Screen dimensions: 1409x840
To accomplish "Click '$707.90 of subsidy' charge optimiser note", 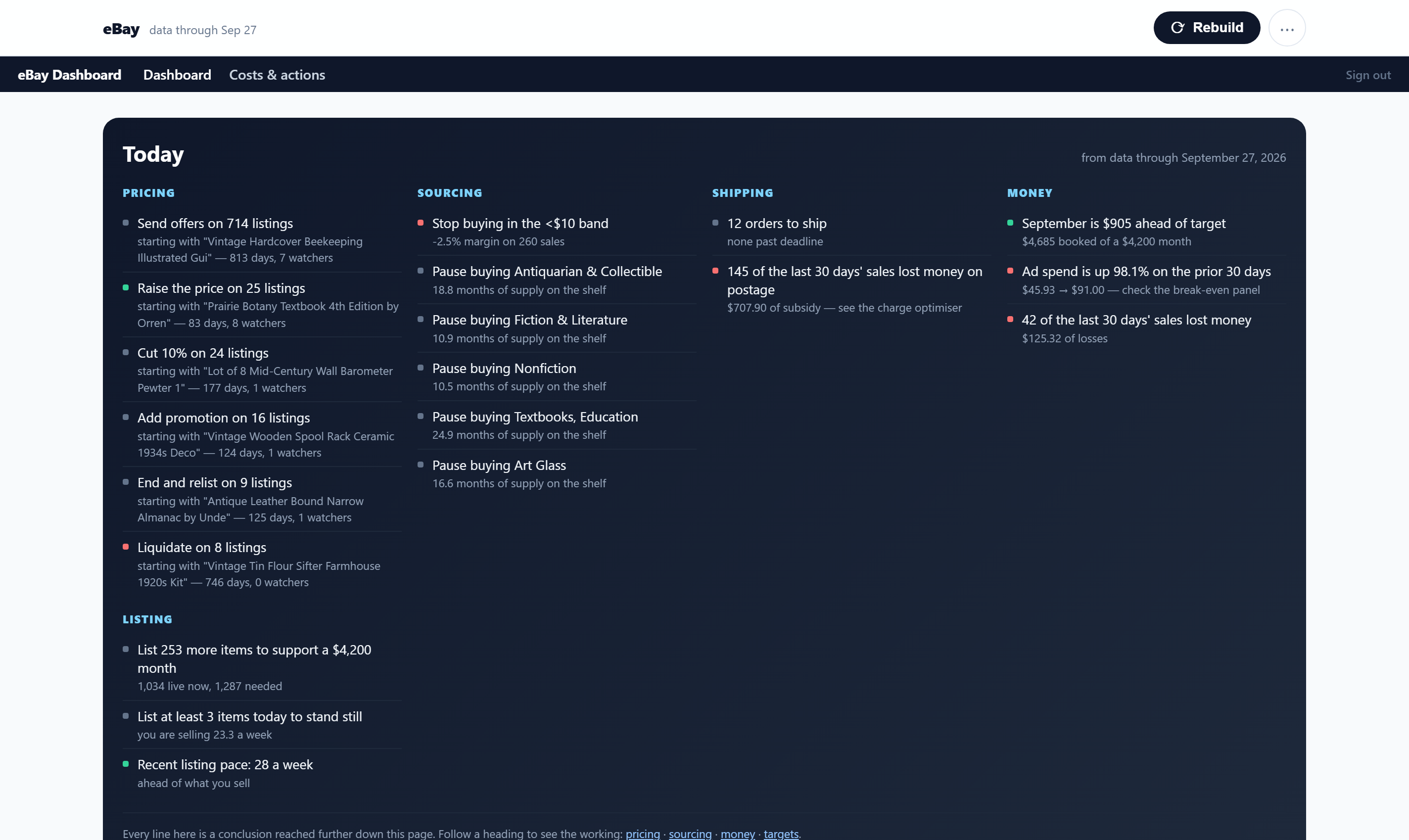I will point(844,307).
